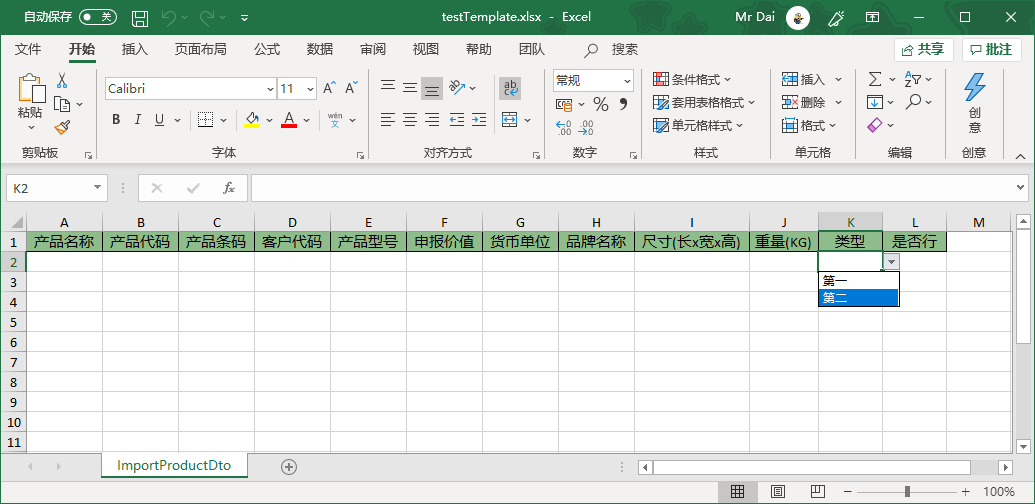1035x504 pixels.
Task: Toggle the AutoSave switch
Action: [97, 18]
